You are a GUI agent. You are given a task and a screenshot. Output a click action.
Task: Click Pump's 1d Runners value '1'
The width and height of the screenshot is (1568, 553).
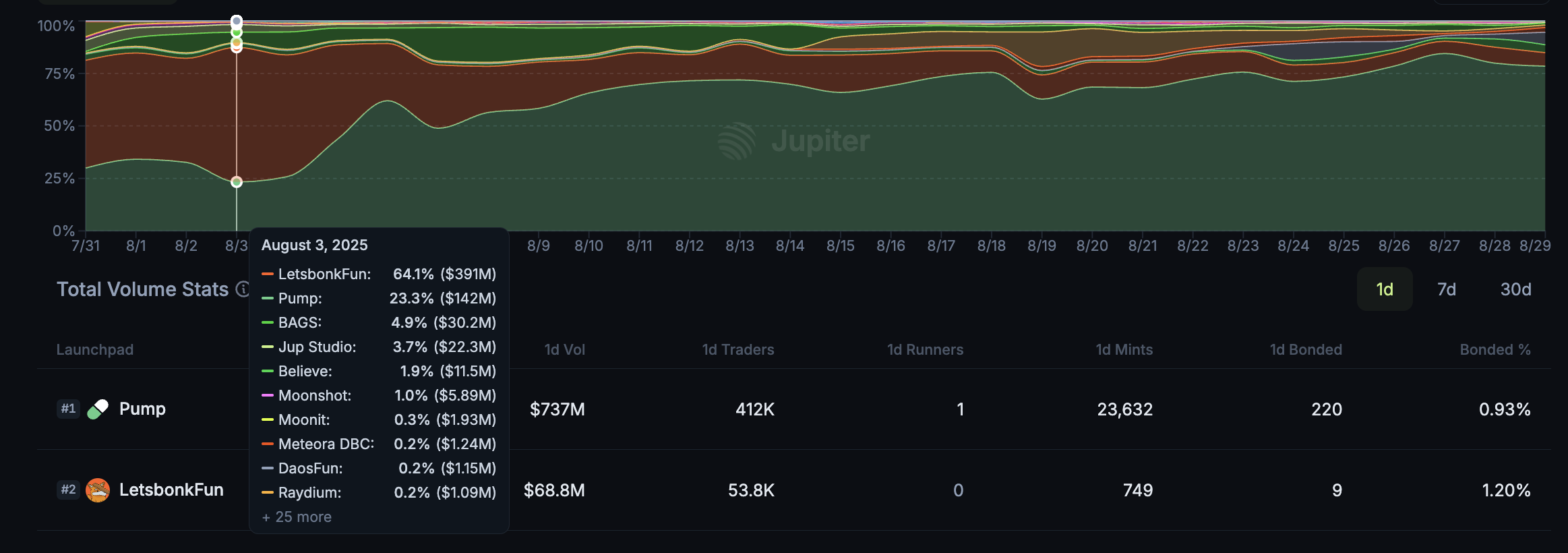[960, 409]
